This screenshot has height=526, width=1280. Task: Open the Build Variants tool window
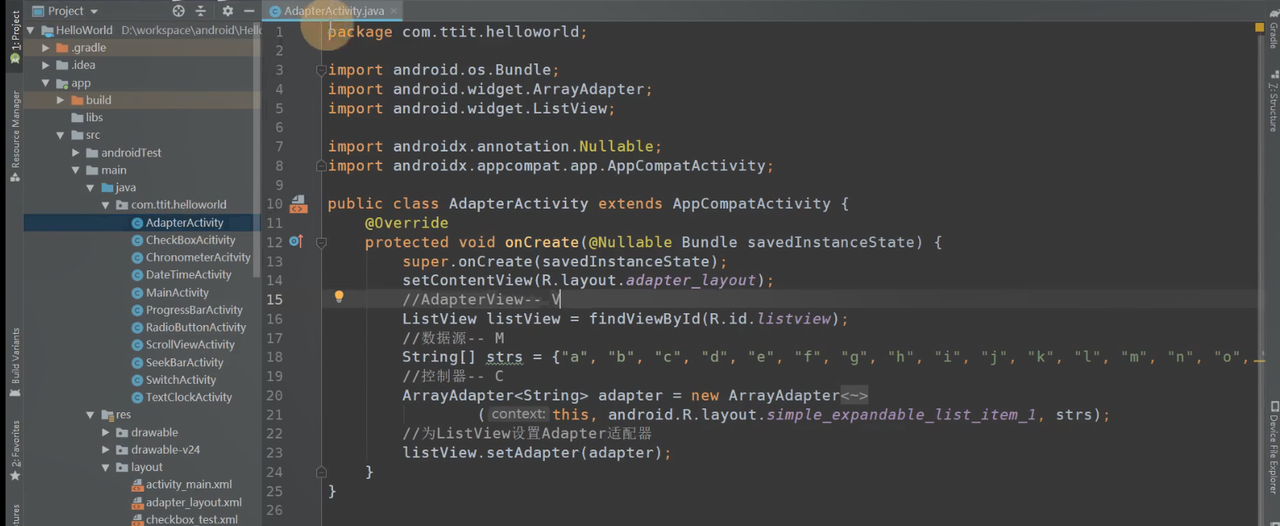[x=15, y=362]
